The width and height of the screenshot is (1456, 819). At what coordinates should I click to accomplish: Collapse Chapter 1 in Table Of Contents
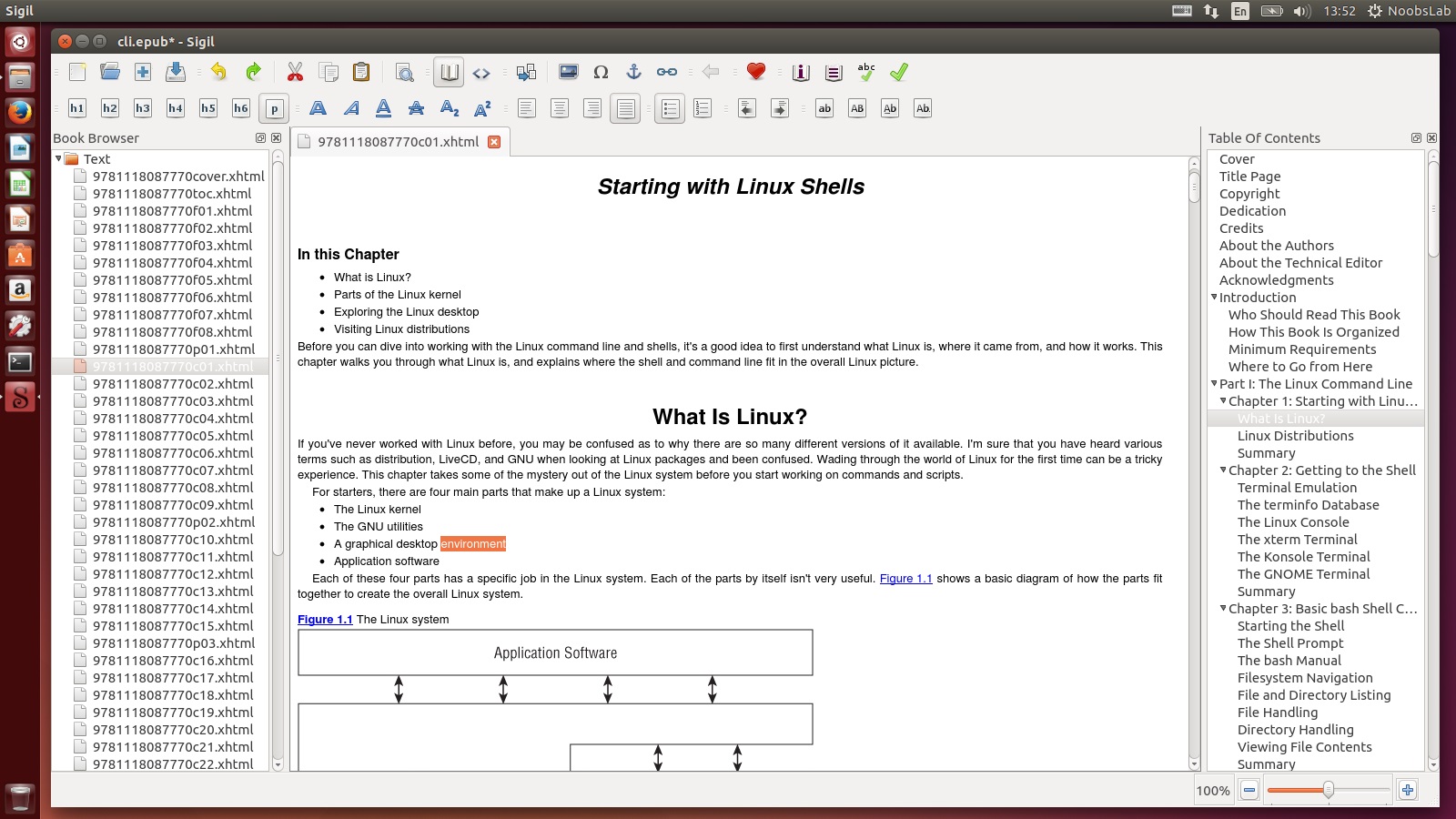1223,400
